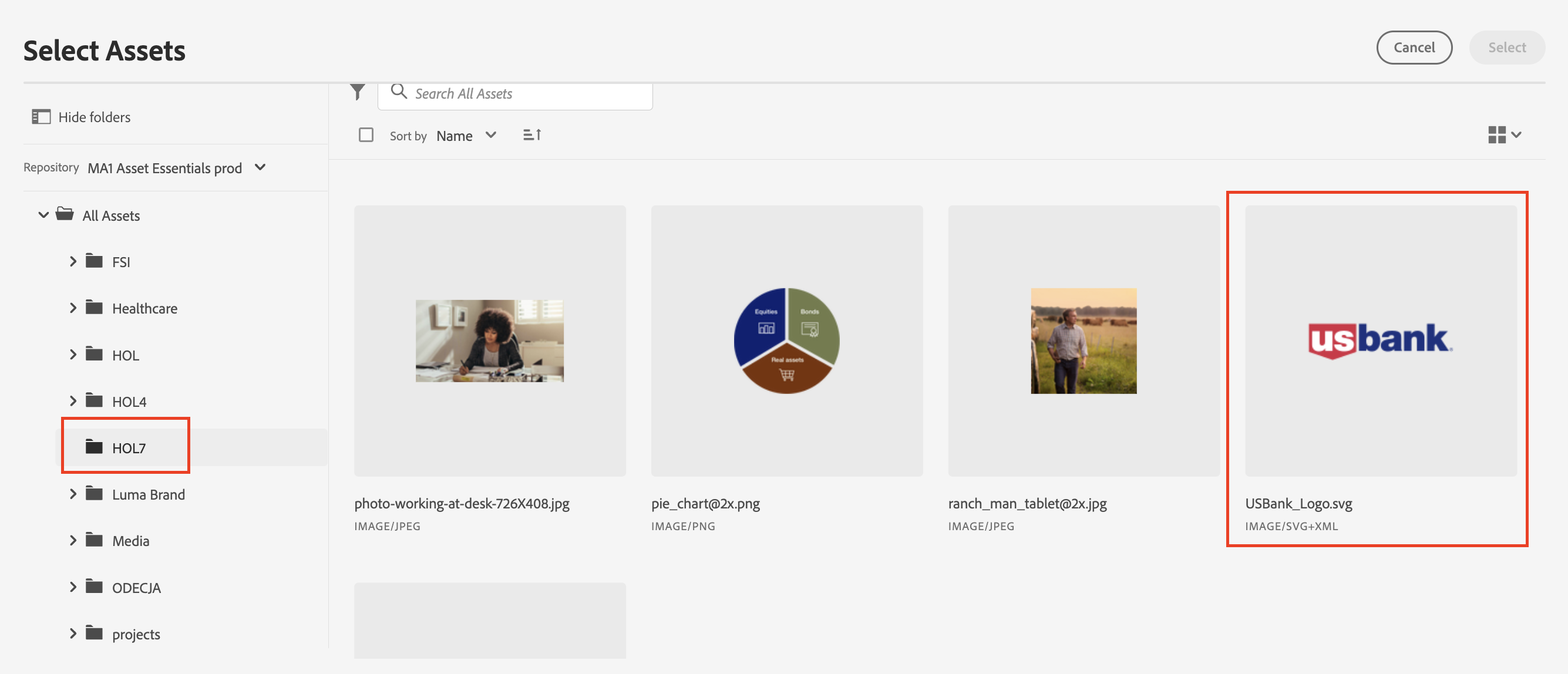Click the ranch_man_tablet@2x.jpg file name

[1028, 504]
